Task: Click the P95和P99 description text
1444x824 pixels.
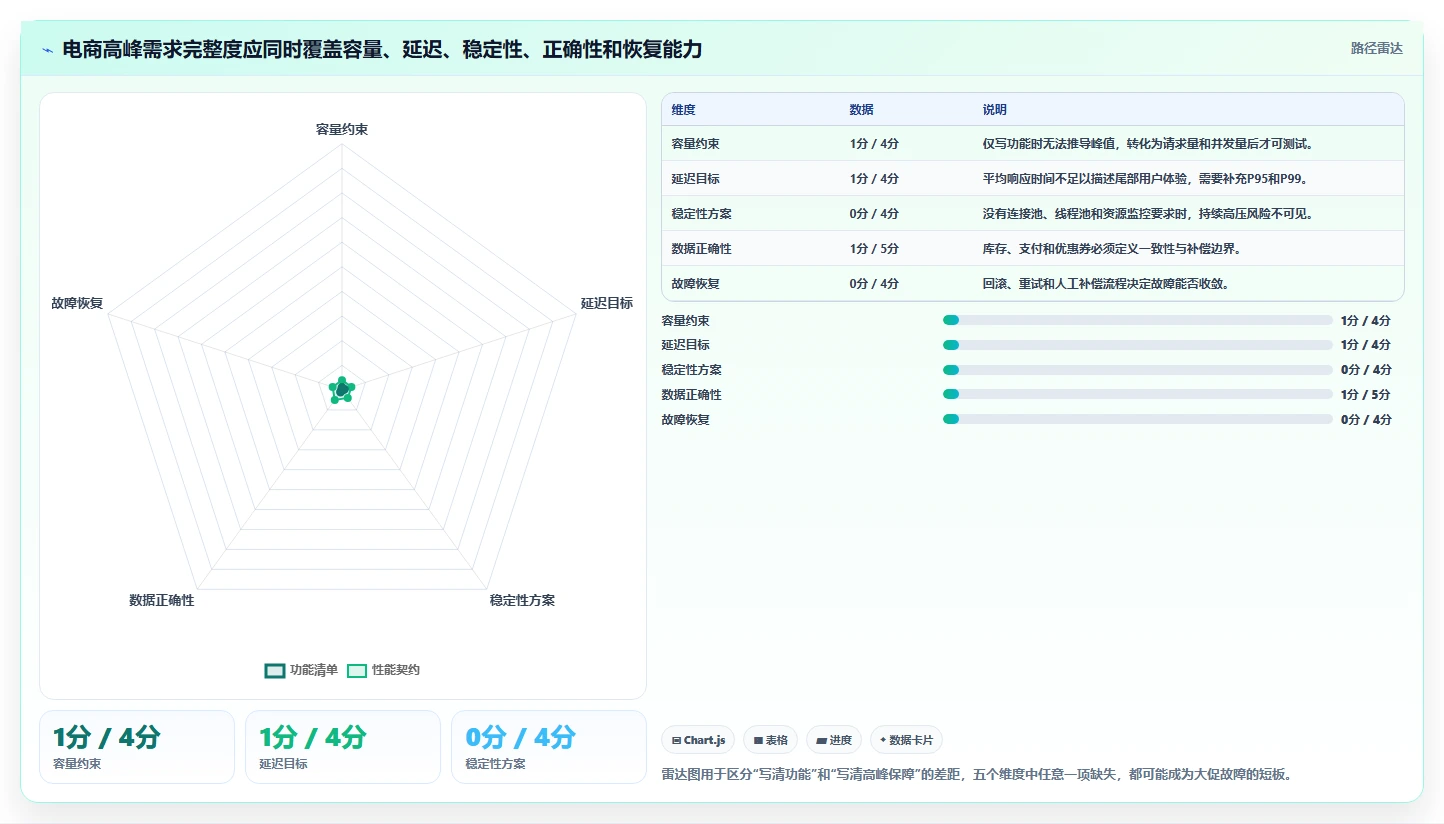Action: click(1146, 178)
